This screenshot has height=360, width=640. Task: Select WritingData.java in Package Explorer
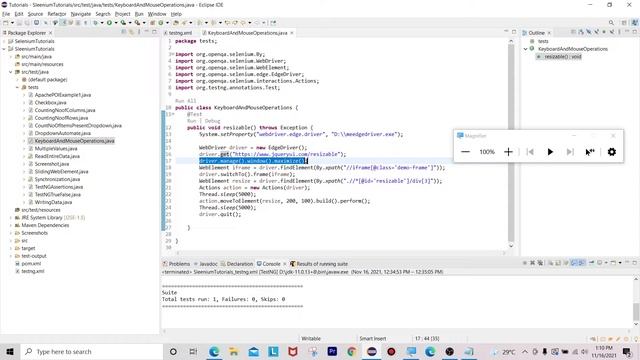(53, 202)
